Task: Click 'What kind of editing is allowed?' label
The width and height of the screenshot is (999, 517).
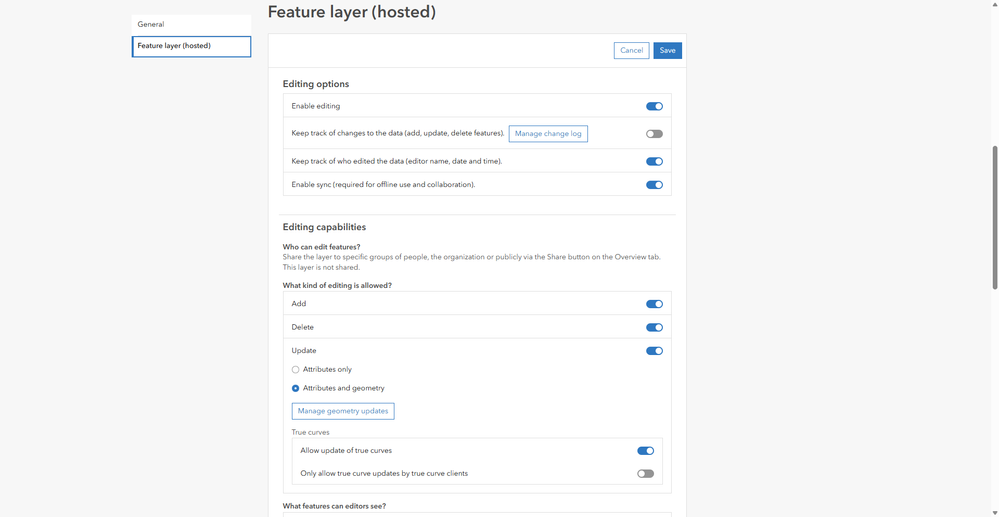Action: click(337, 286)
